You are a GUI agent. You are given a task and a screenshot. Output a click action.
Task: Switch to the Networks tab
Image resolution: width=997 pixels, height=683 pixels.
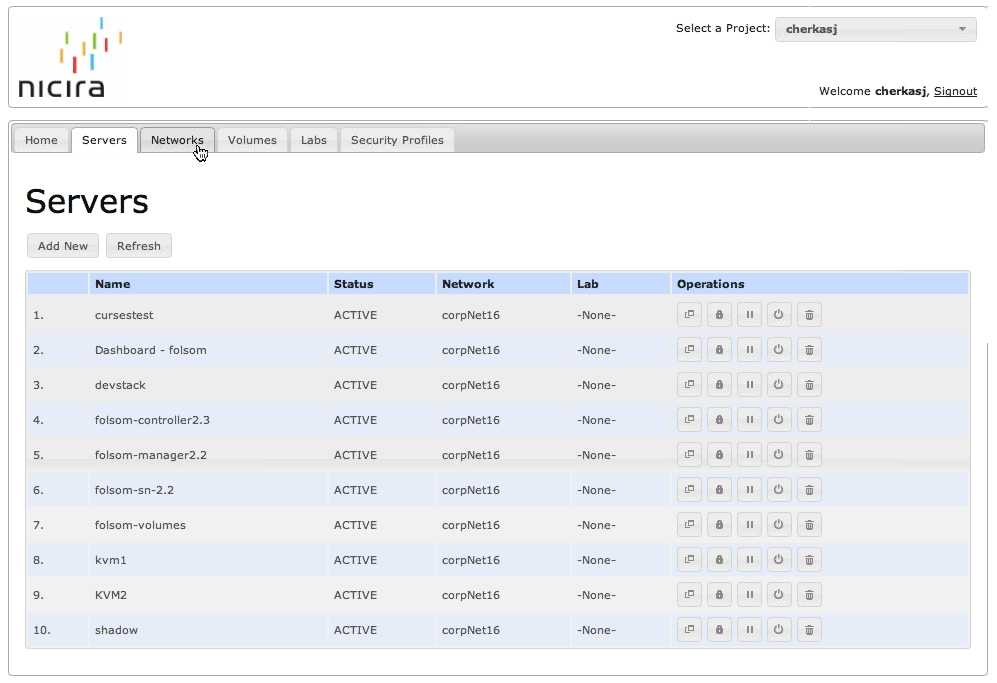[x=177, y=140]
